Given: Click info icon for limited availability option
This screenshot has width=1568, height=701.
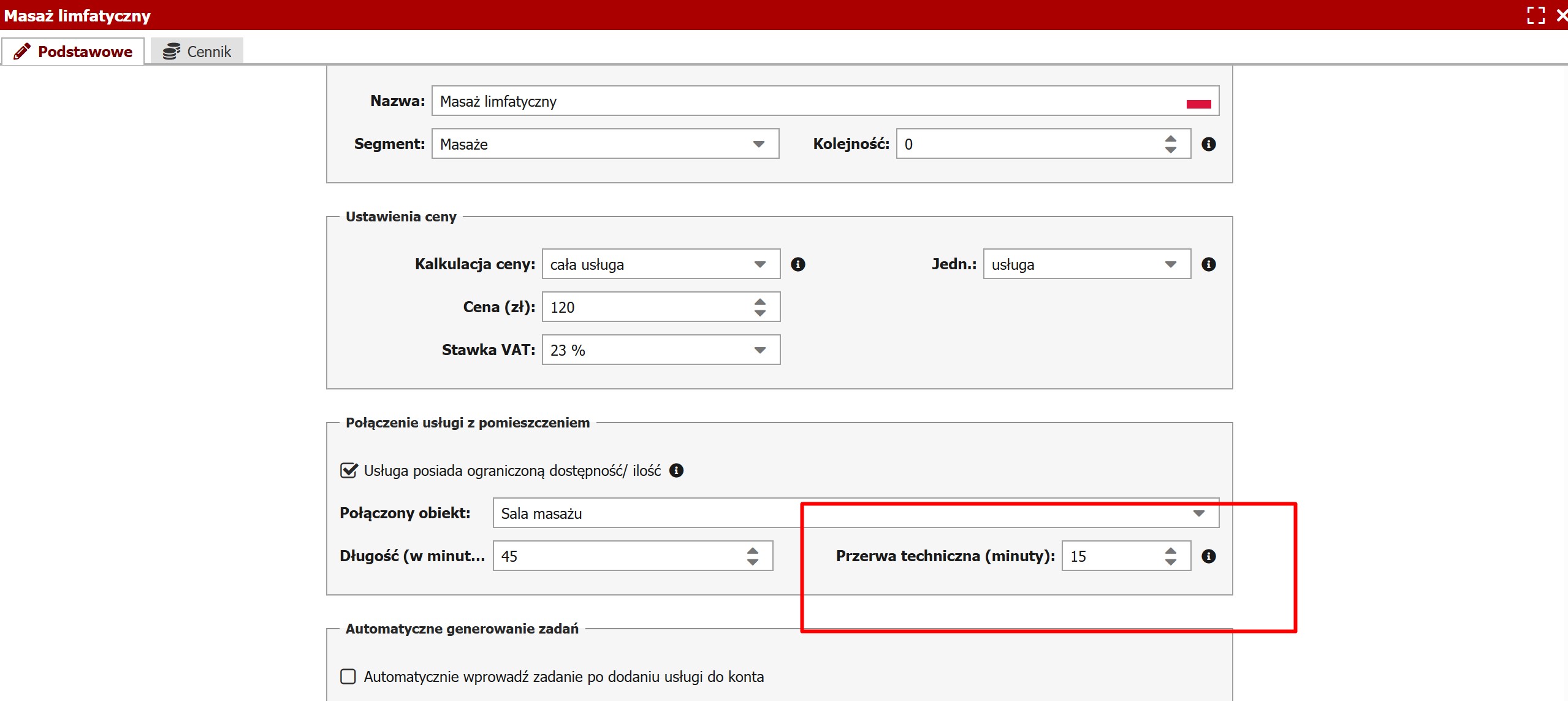Looking at the screenshot, I should 676,470.
